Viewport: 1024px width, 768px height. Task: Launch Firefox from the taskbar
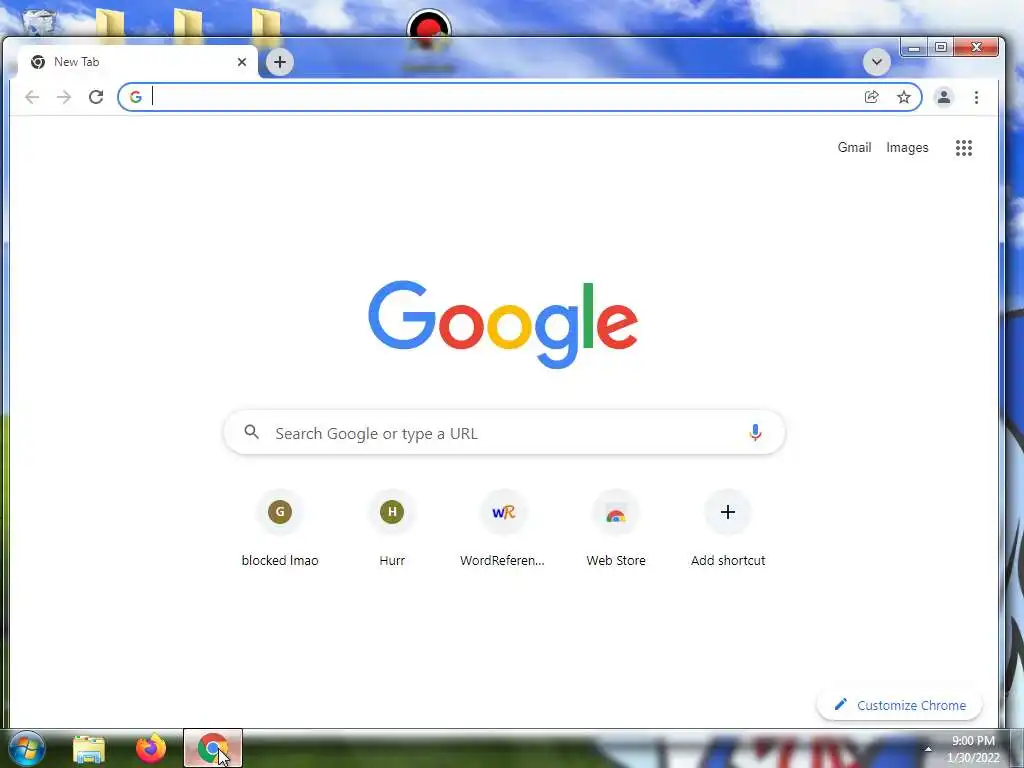coord(151,748)
